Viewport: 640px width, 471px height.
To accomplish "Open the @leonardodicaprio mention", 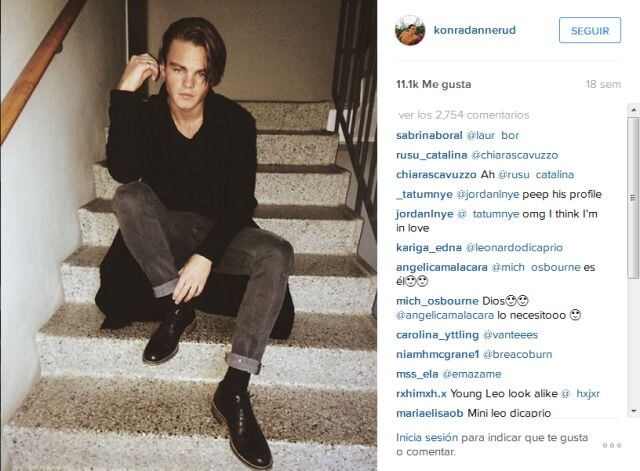I will [514, 248].
